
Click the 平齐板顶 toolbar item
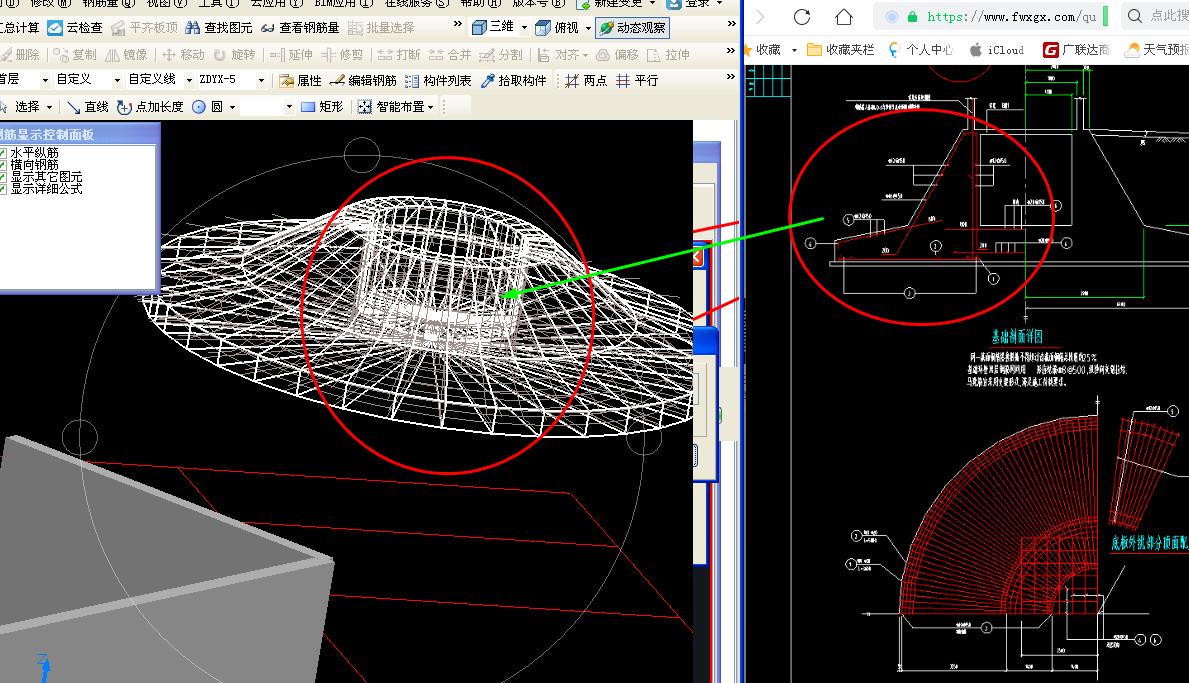click(144, 27)
